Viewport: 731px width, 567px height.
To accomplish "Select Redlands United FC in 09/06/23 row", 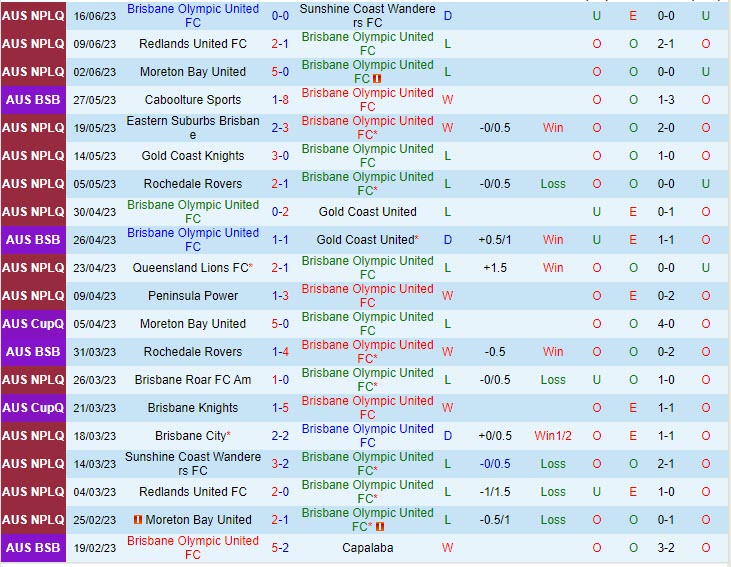I will (x=193, y=44).
